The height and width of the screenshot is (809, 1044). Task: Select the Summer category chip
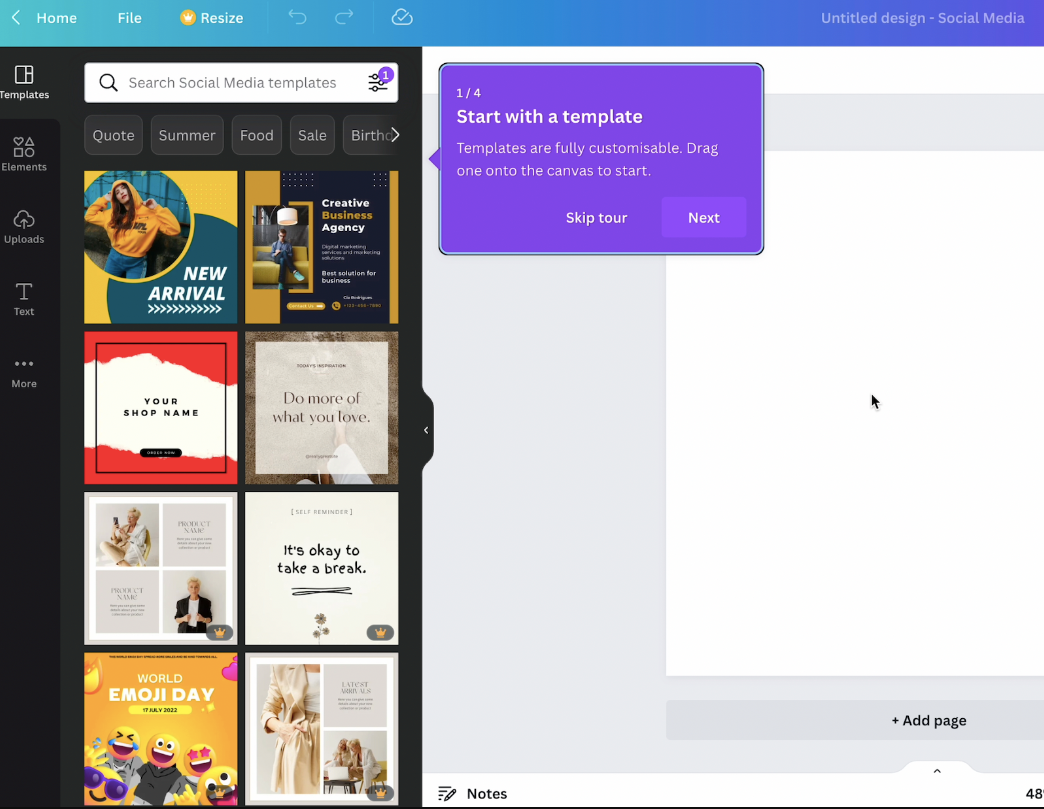click(x=186, y=134)
